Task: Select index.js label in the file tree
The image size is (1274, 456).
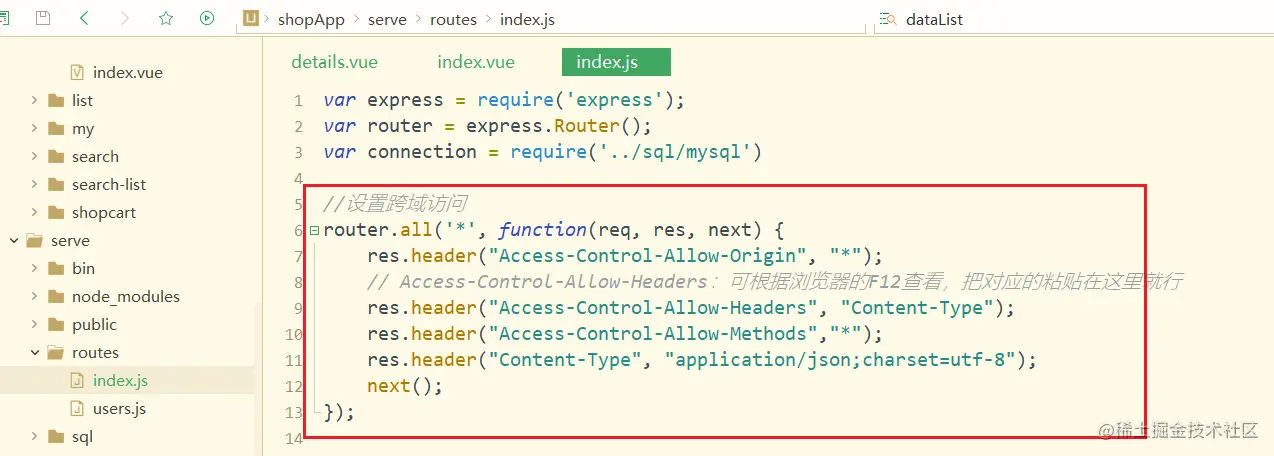Action: (x=121, y=380)
